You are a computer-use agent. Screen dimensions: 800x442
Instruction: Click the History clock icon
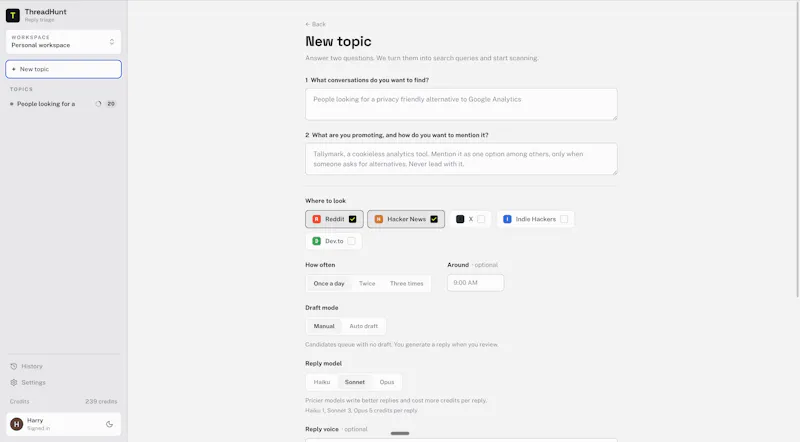click(x=14, y=366)
